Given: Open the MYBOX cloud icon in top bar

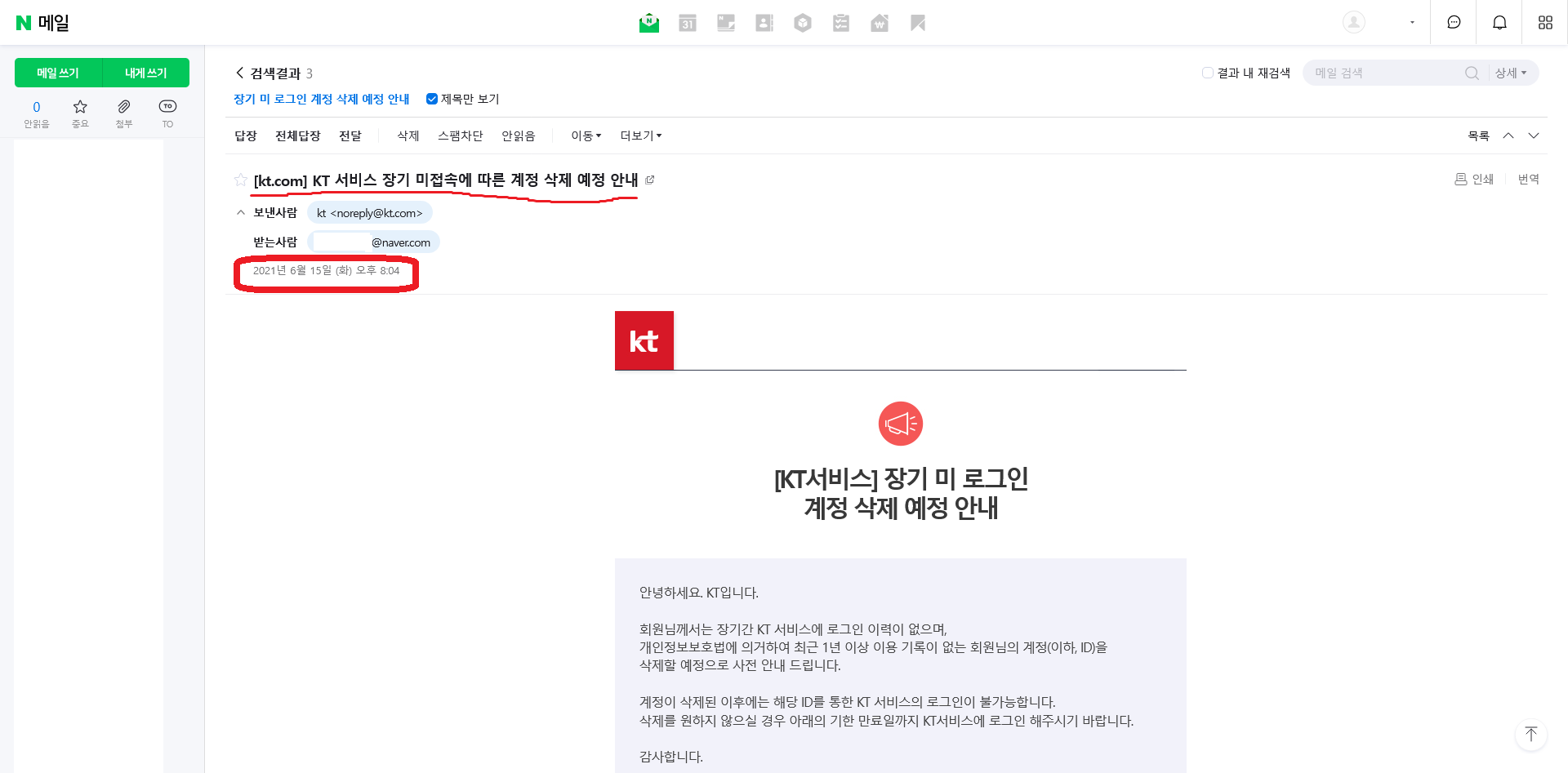Looking at the screenshot, I should tap(803, 23).
